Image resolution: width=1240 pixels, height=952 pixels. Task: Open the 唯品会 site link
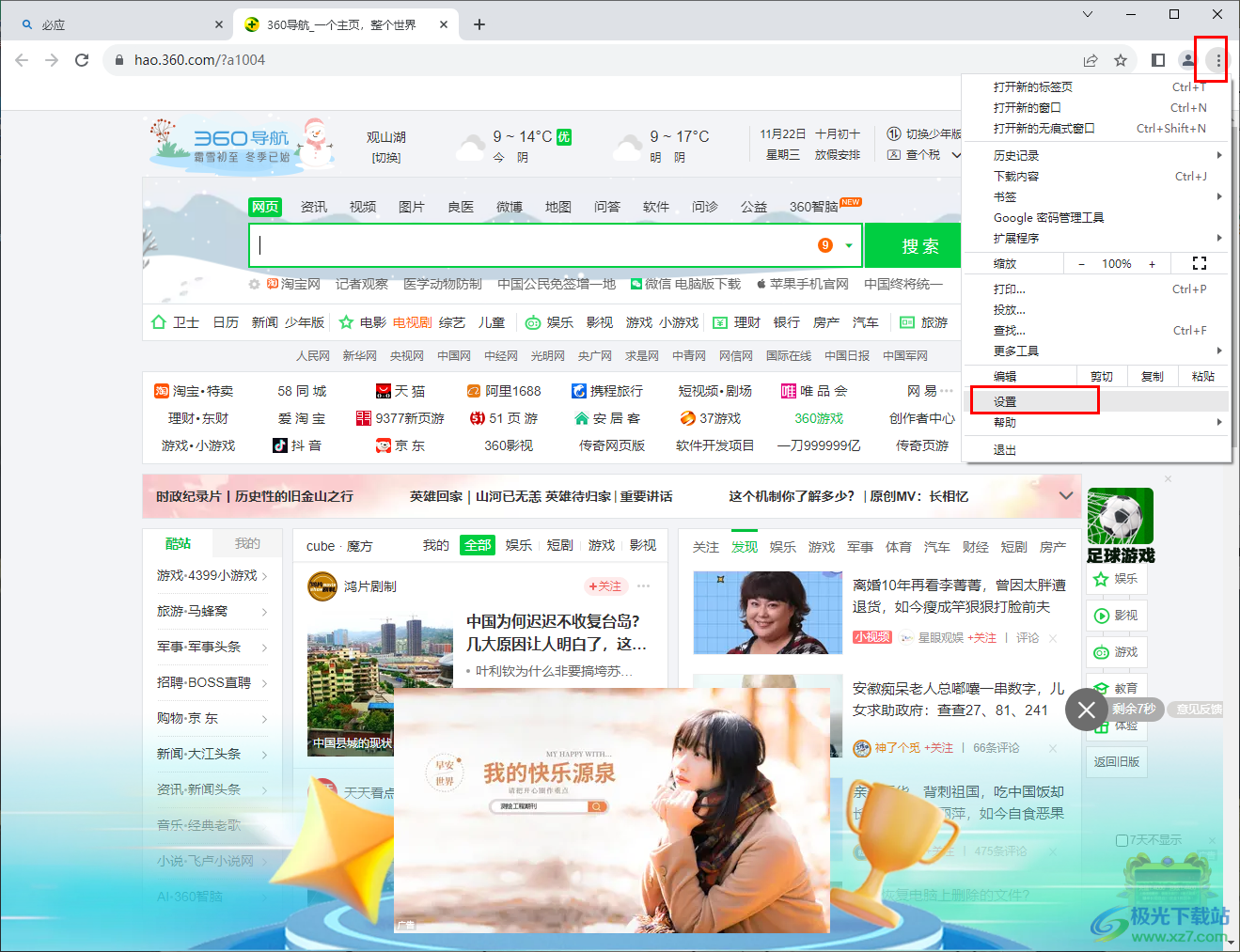click(x=814, y=391)
